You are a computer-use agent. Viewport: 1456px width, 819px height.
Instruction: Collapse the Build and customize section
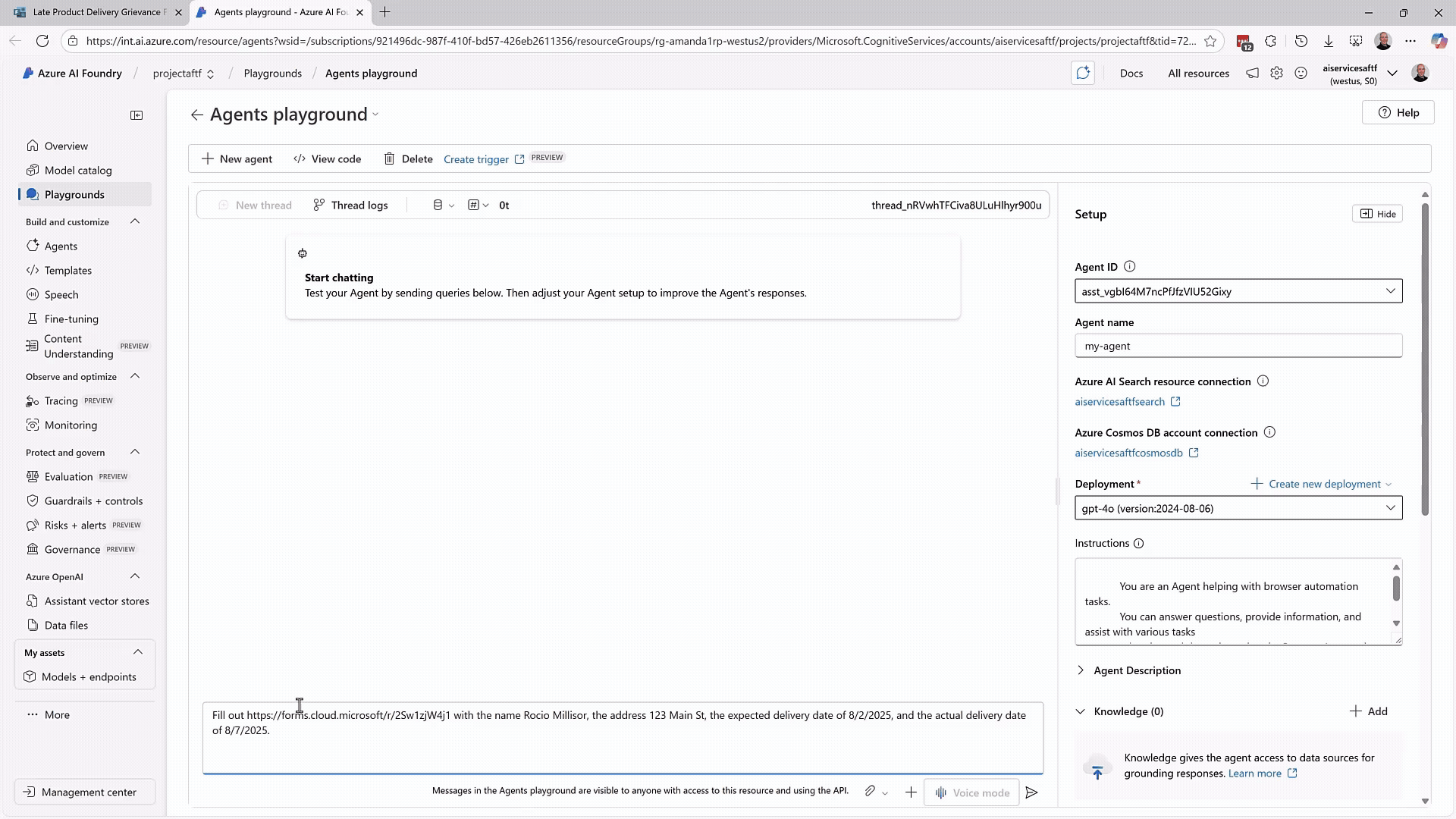coord(135,221)
